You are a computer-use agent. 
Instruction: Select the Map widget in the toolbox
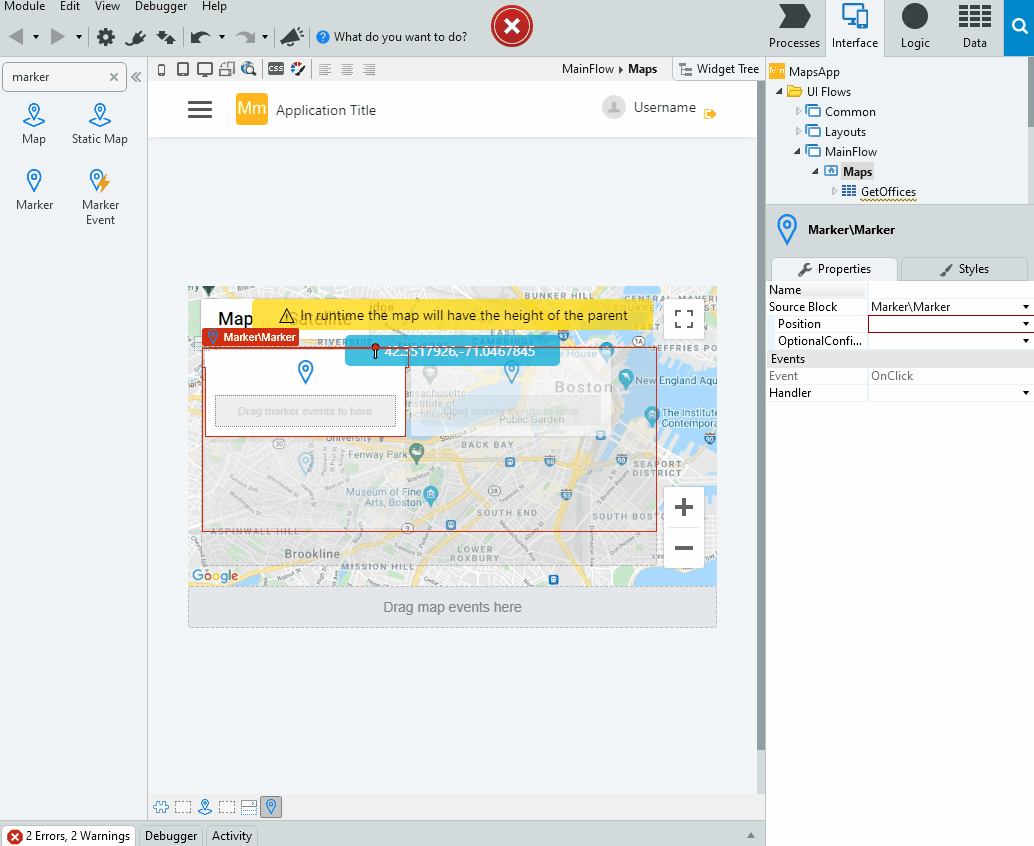33,123
